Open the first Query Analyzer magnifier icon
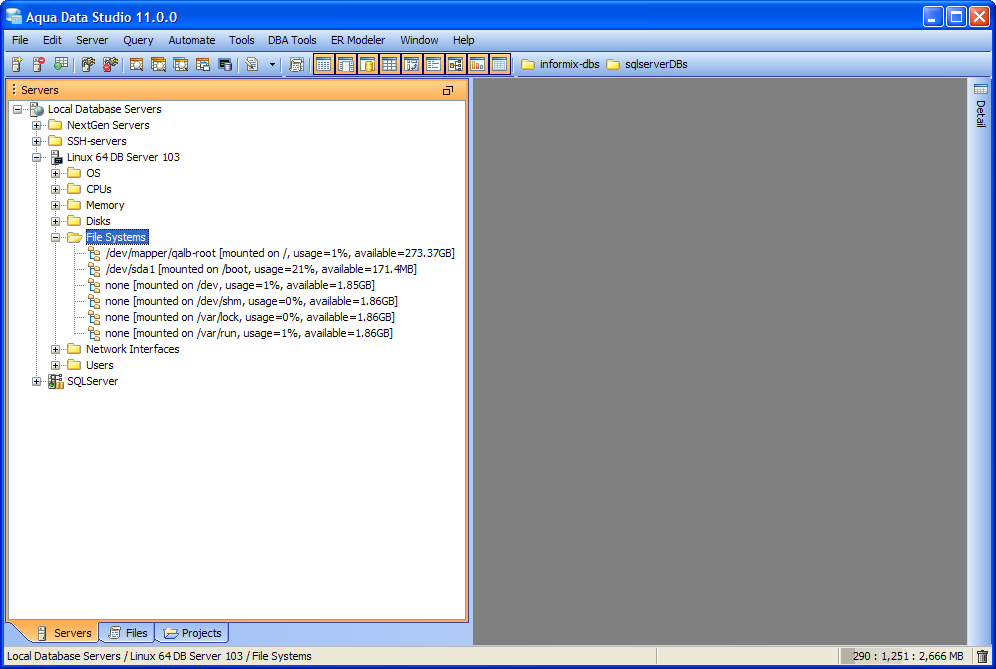 (x=137, y=64)
